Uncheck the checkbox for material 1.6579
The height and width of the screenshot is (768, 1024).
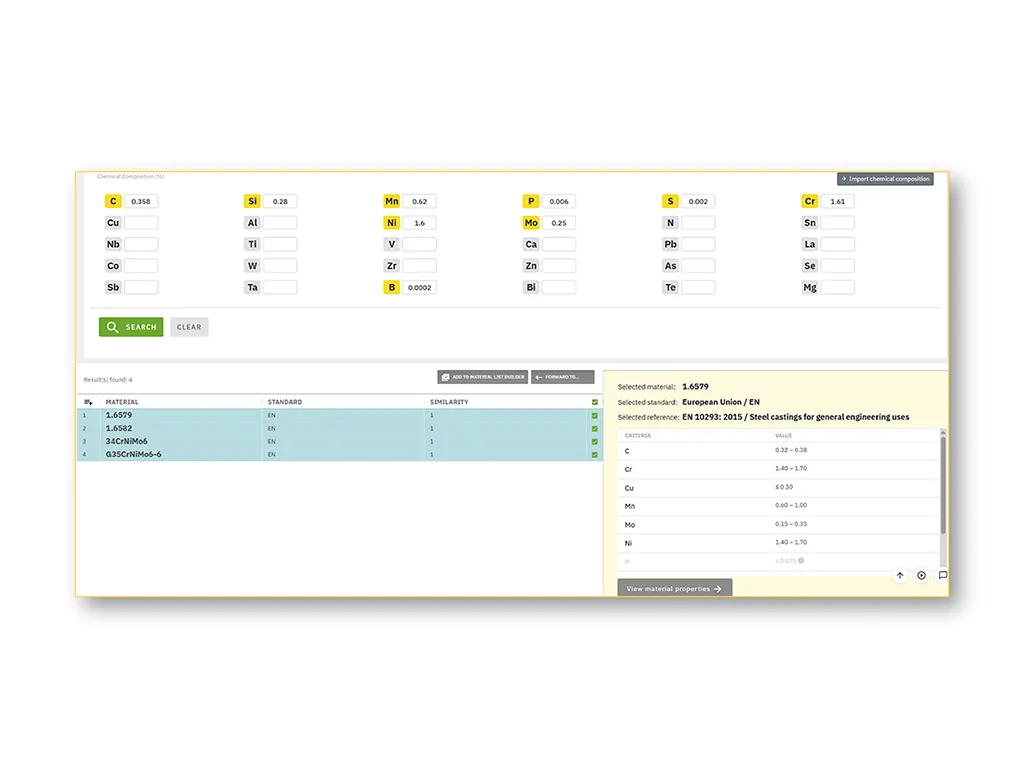pos(595,415)
